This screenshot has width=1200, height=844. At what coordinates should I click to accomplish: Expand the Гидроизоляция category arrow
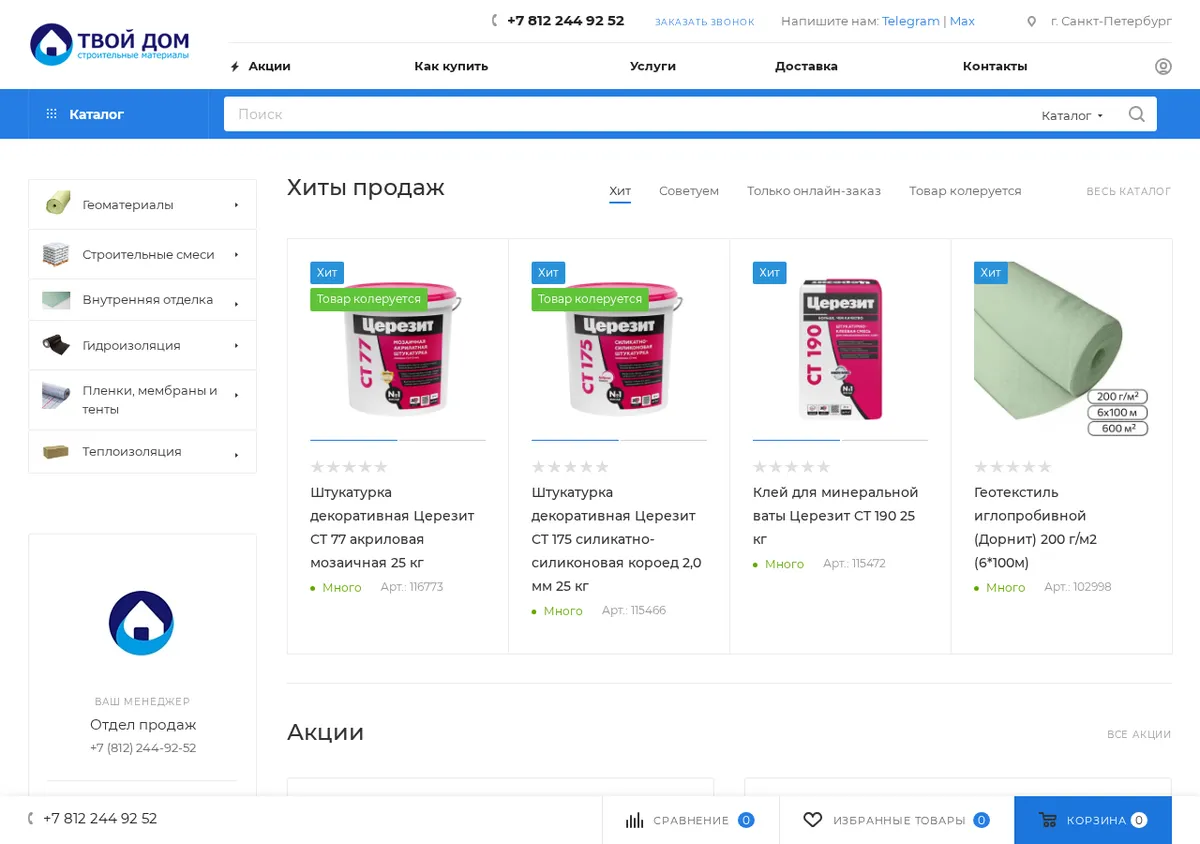pyautogui.click(x=237, y=346)
